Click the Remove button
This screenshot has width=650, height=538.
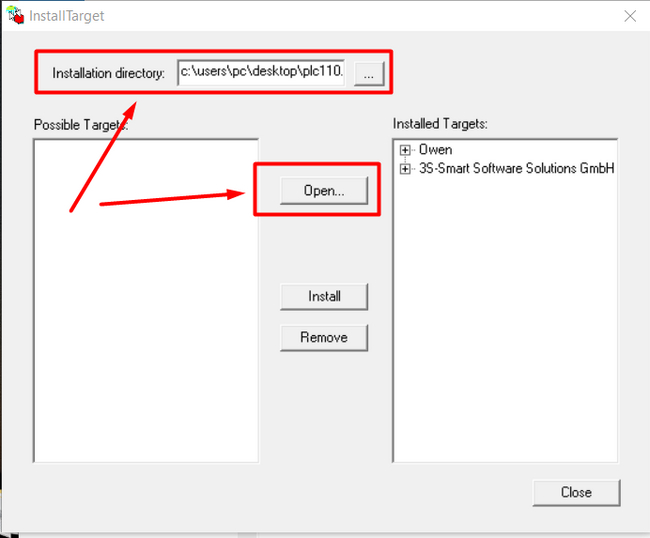point(324,337)
